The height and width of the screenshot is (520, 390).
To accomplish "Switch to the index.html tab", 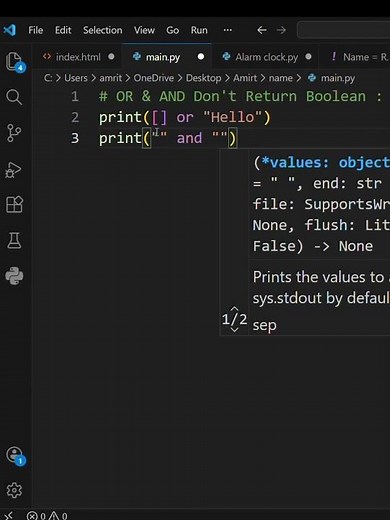I will pos(78,57).
